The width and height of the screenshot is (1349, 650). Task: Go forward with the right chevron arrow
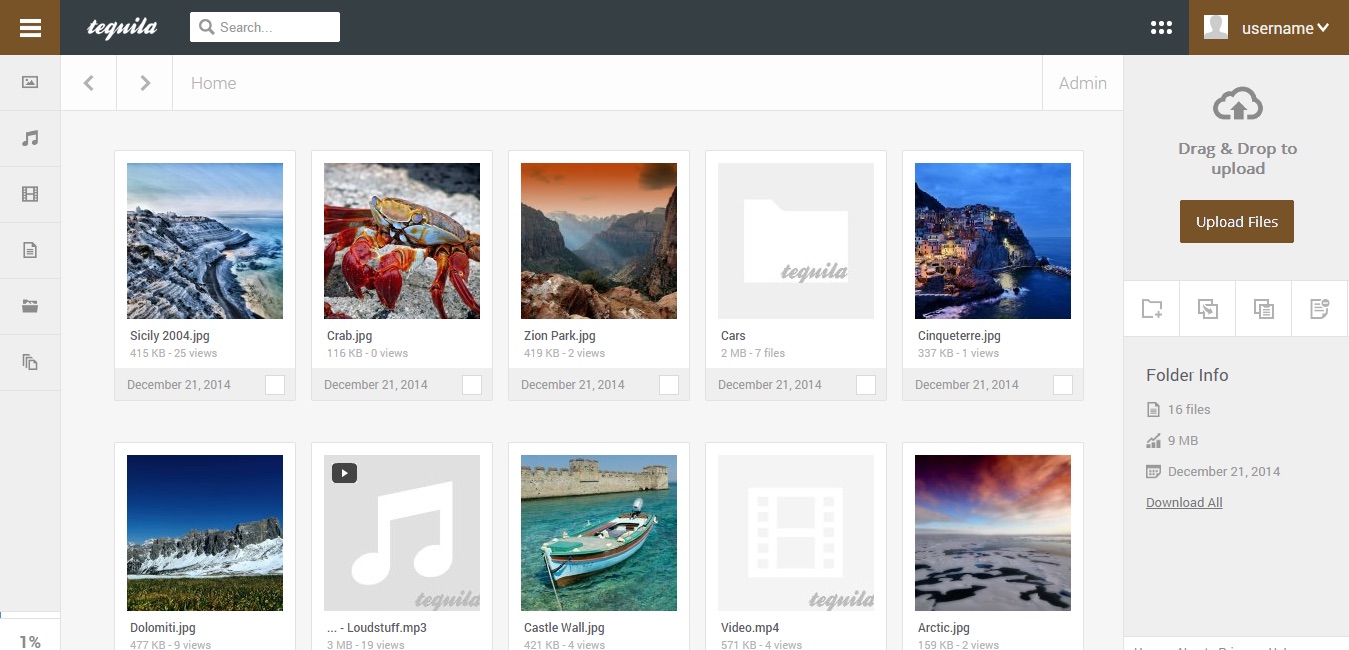145,83
